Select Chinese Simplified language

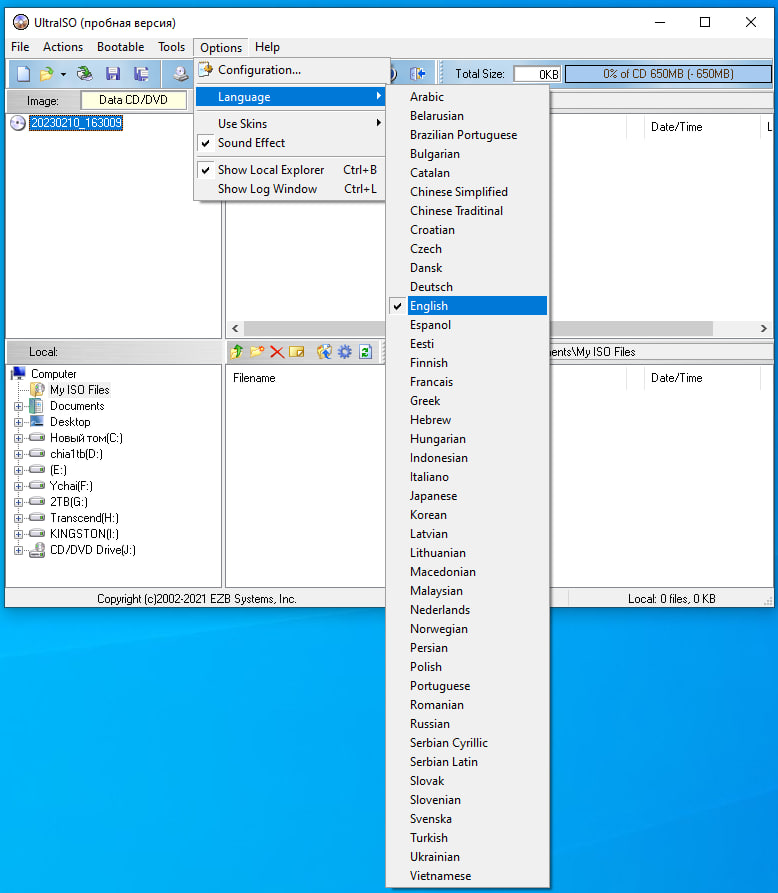click(x=468, y=192)
